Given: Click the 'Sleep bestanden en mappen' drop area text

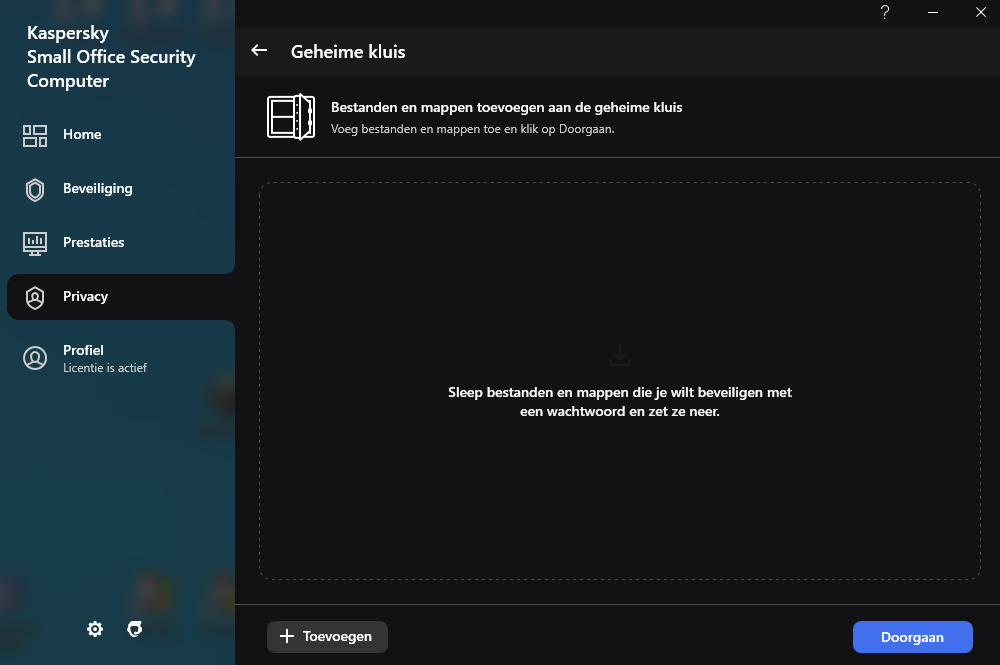Looking at the screenshot, I should point(620,402).
